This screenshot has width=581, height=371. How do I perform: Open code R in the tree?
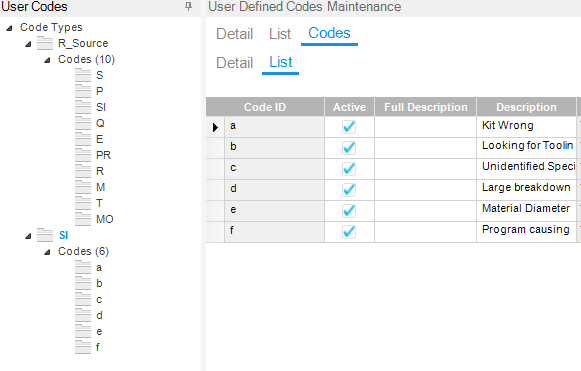click(x=100, y=171)
